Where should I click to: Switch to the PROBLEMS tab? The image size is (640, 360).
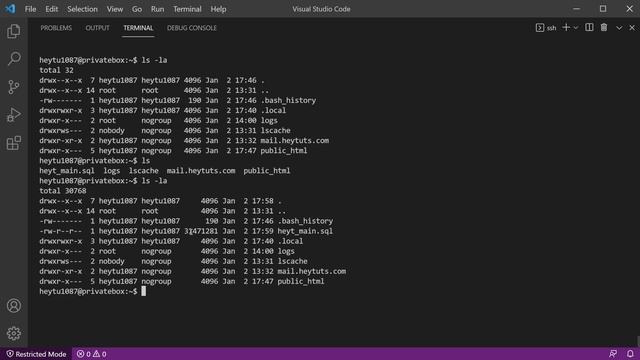coord(56,28)
